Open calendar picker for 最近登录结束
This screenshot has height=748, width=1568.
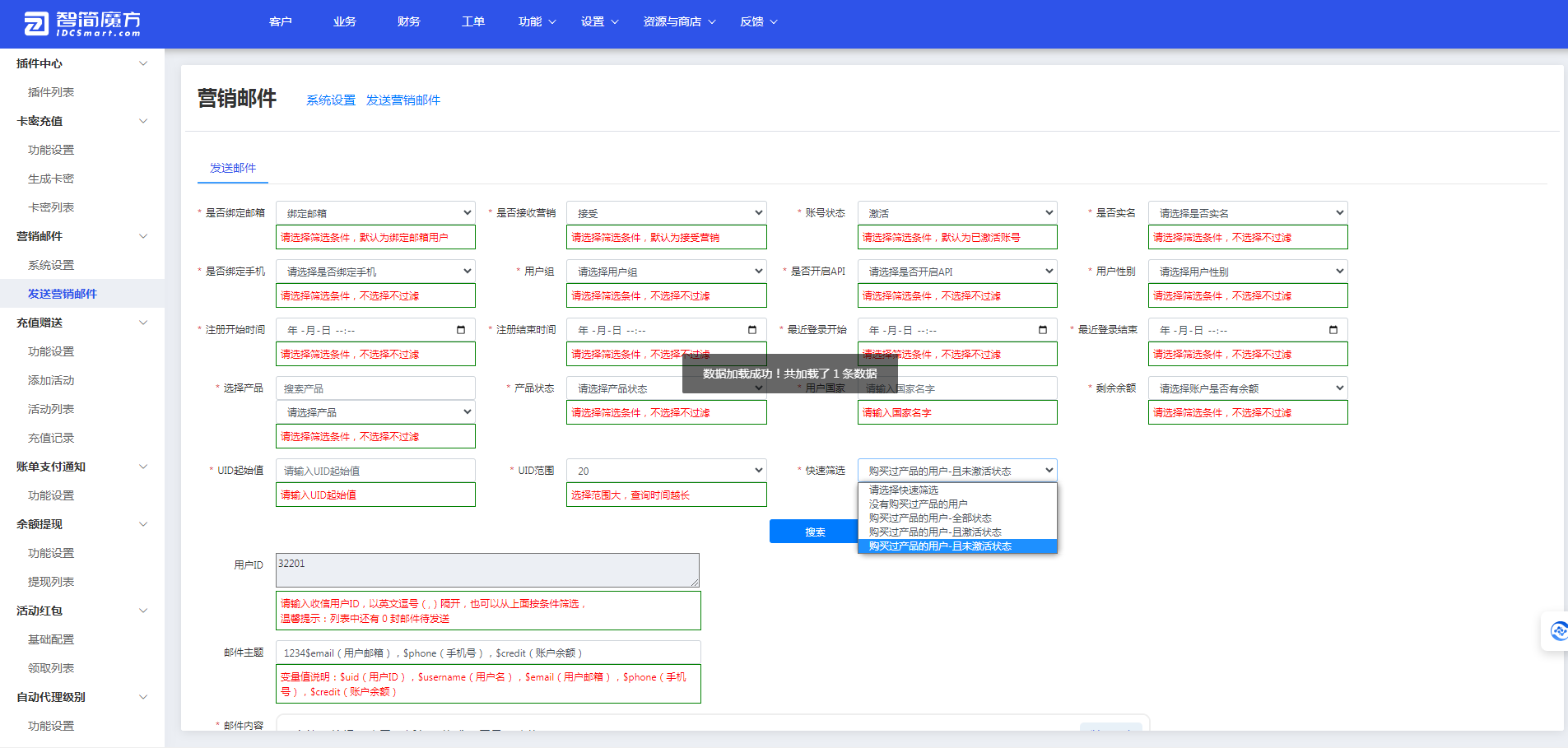click(1333, 330)
